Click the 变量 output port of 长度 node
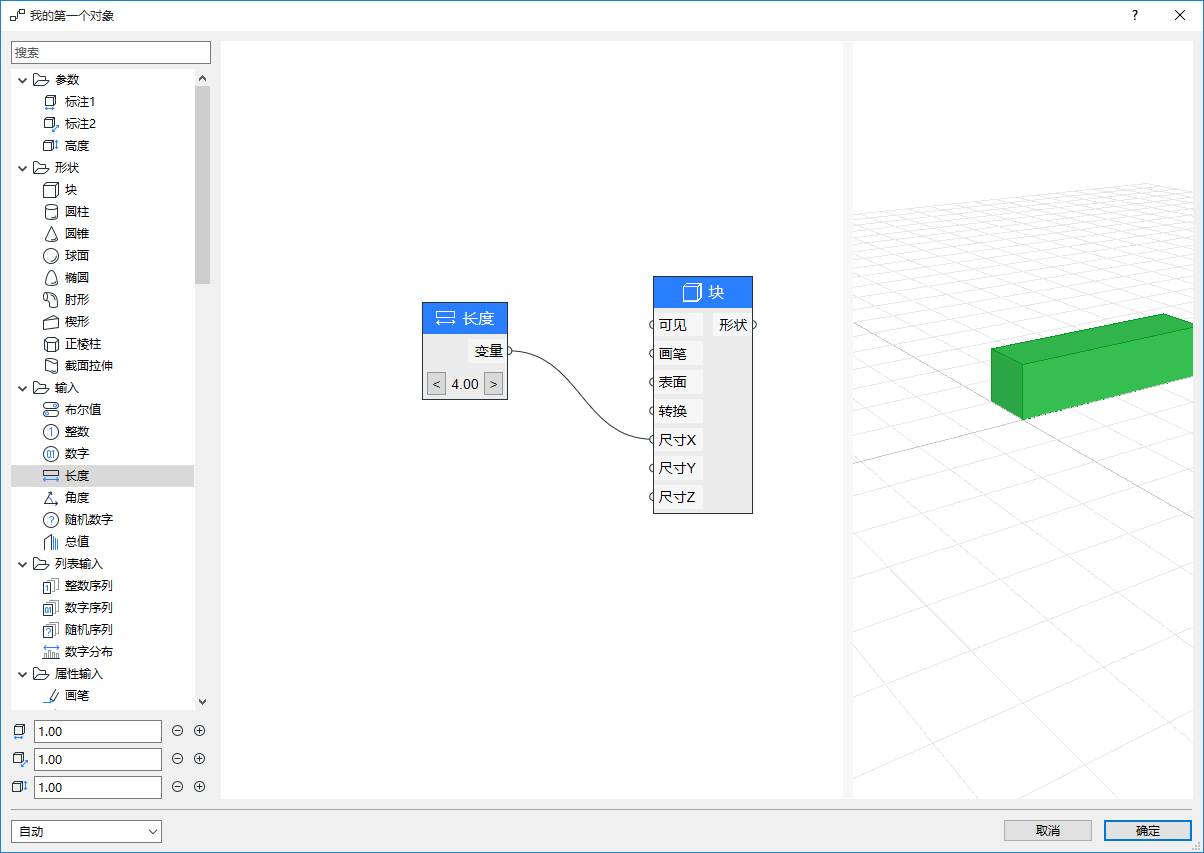Screen dimensions: 1204x853 pyautogui.click(x=509, y=351)
